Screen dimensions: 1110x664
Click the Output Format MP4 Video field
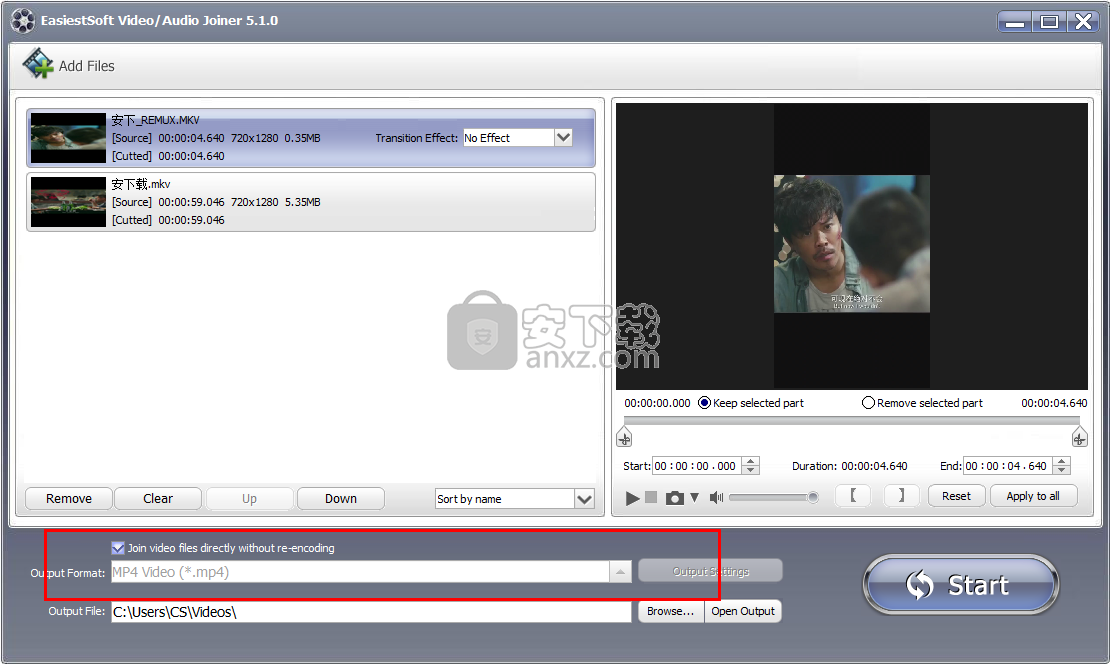[360, 572]
